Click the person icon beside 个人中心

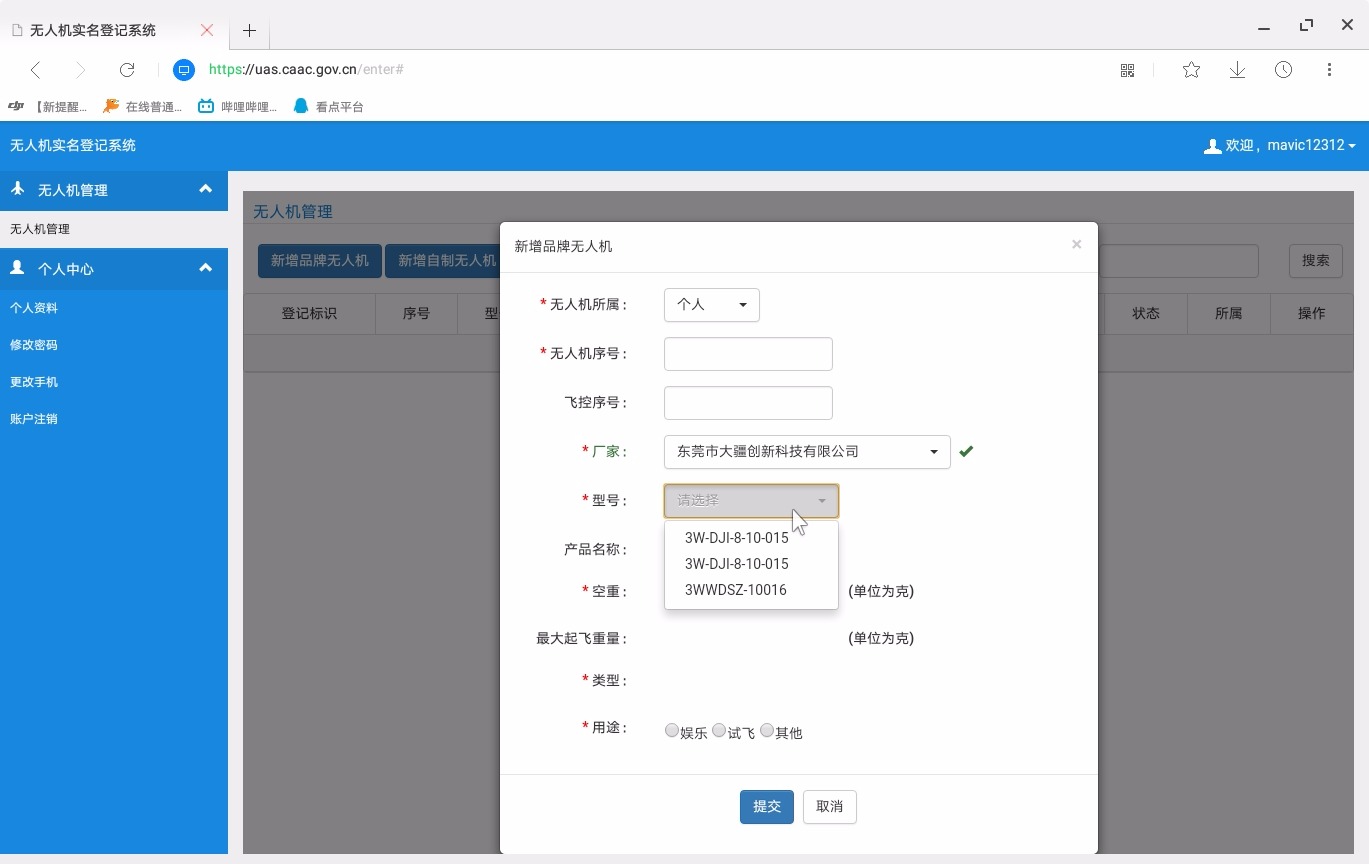pos(17,267)
